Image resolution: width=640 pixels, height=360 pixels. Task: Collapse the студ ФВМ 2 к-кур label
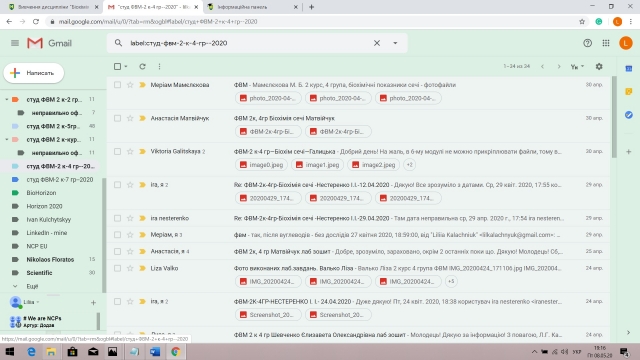[x=7, y=140]
